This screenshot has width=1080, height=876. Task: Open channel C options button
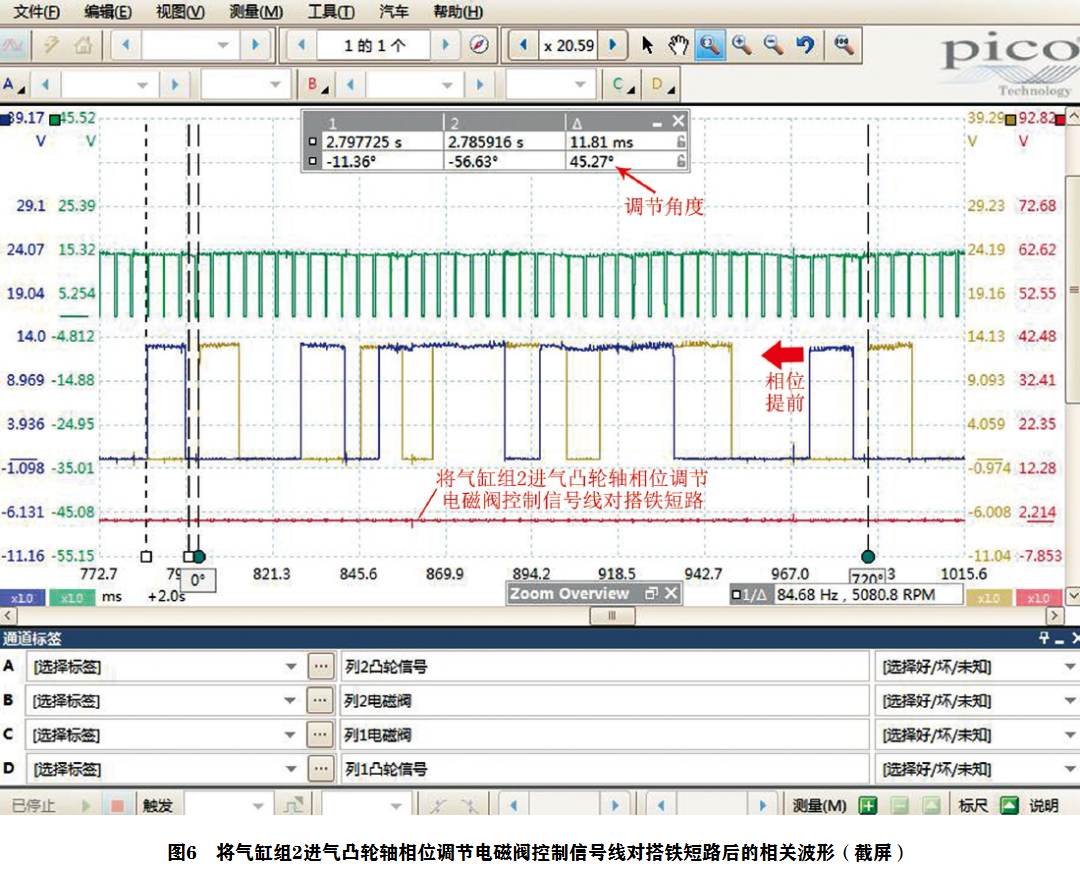click(622, 85)
